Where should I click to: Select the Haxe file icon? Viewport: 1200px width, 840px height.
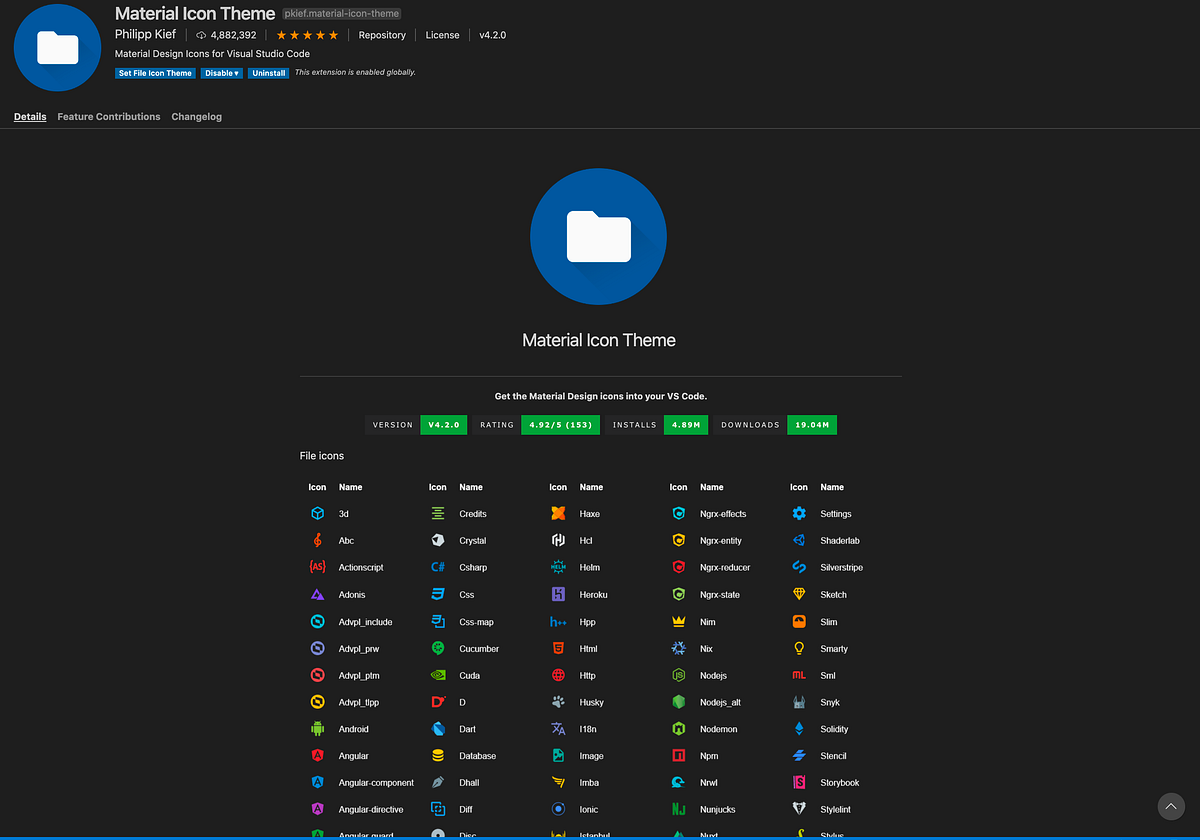(x=558, y=513)
